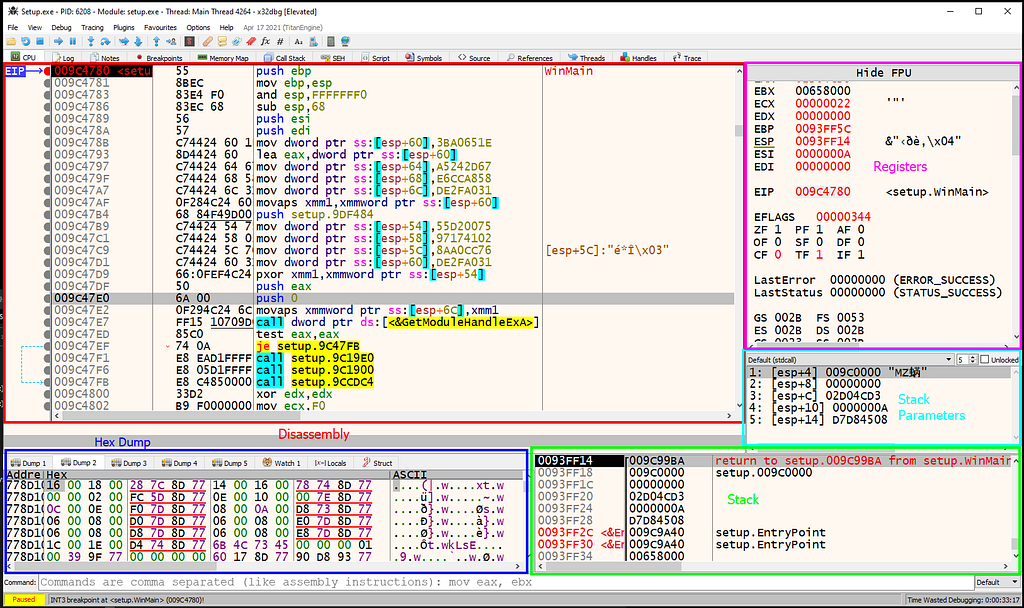Viewport: 1024px width, 608px height.
Task: Click the Open file toolbar icon
Action: pyautogui.click(x=11, y=41)
